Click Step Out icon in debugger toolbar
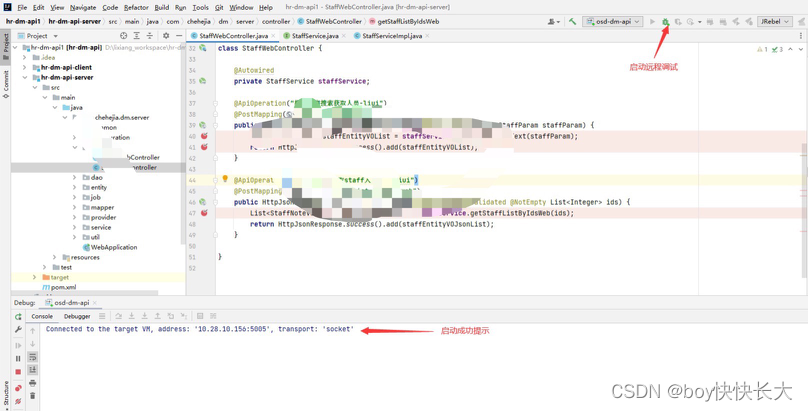Screen dimensions: 808x411 tap(158, 316)
